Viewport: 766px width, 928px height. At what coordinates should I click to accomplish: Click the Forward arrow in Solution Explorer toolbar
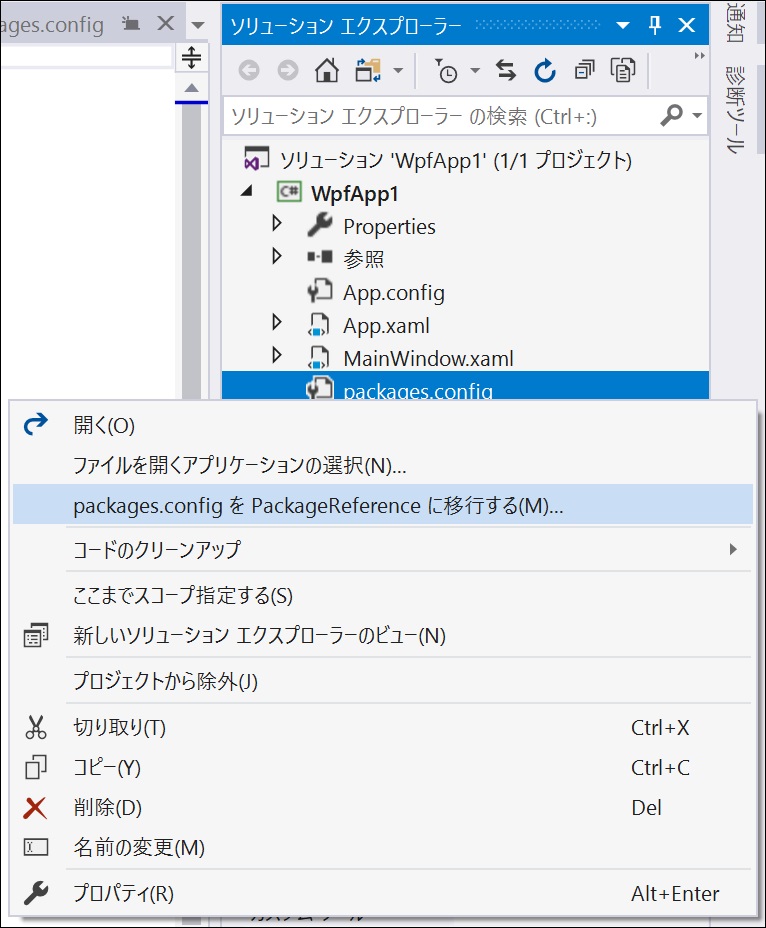pyautogui.click(x=288, y=71)
